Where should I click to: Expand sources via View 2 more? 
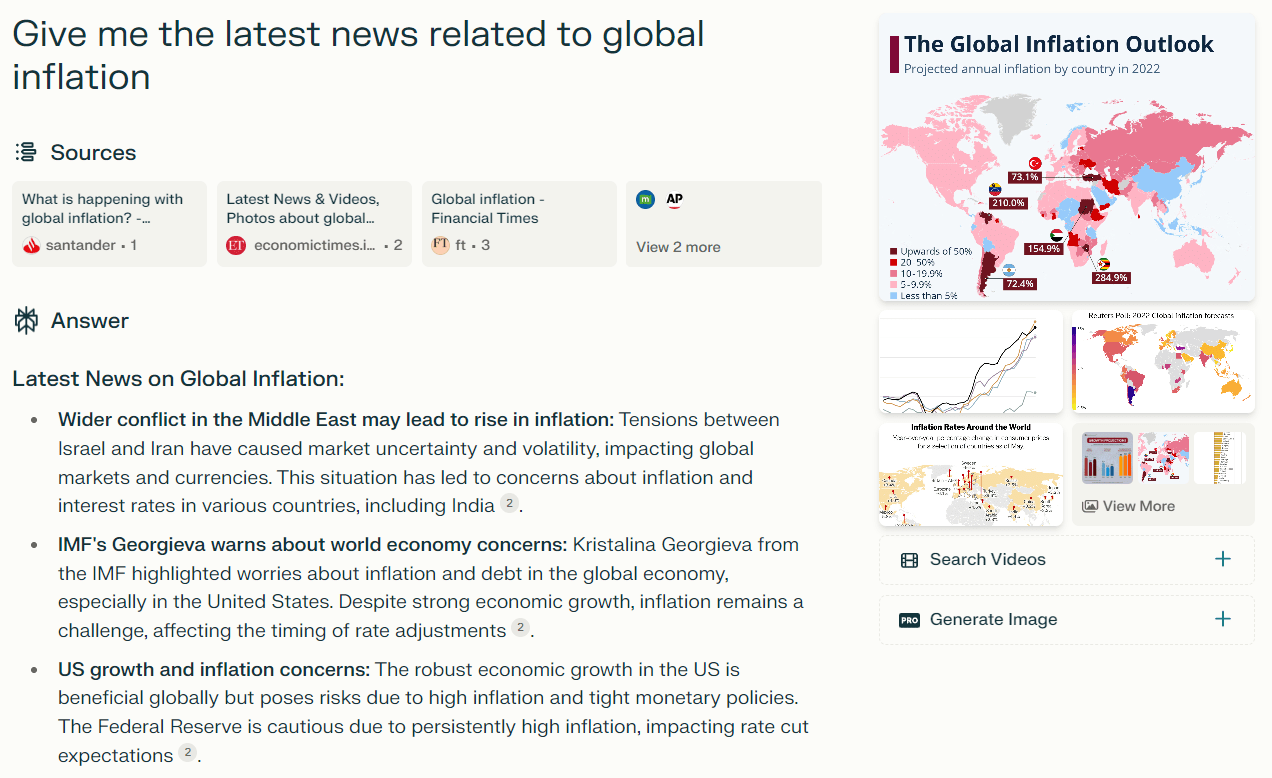point(678,247)
